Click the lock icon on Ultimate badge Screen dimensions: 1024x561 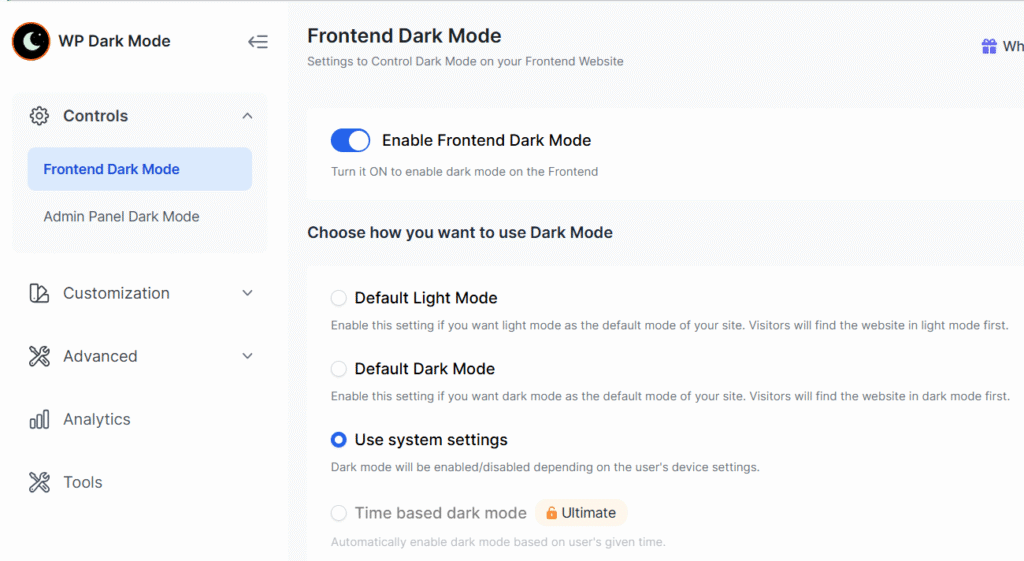(x=551, y=513)
